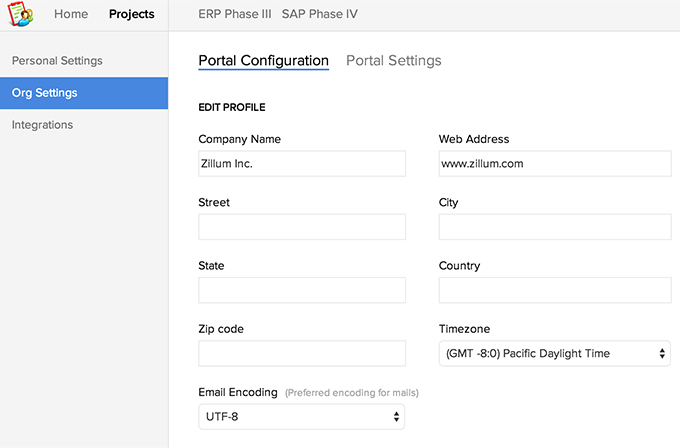The width and height of the screenshot is (680, 448).
Task: Select Org Settings in the sidebar
Action: [x=45, y=93]
